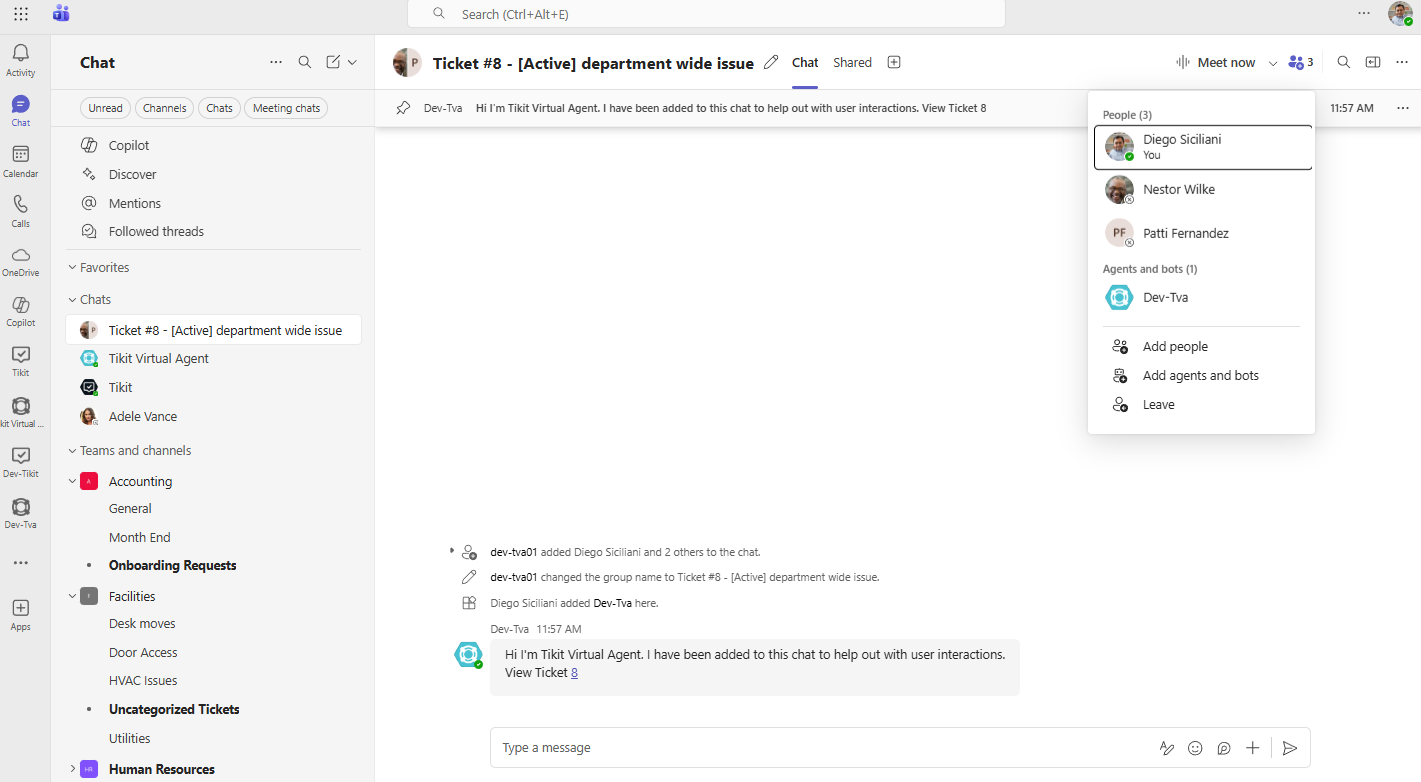
Task: Click the ticket 8 link in message
Action: point(574,673)
